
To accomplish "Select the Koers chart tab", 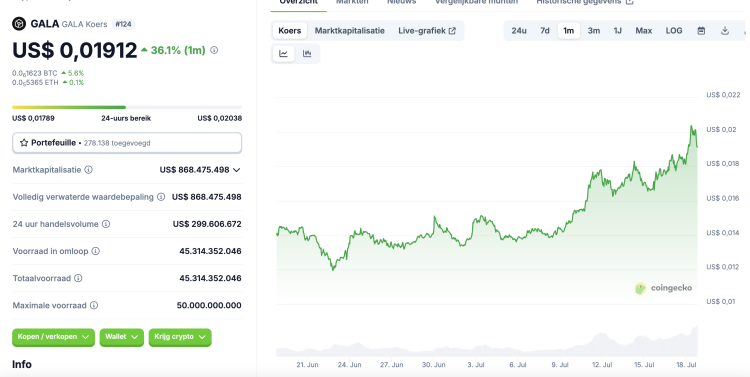I will pyautogui.click(x=290, y=31).
